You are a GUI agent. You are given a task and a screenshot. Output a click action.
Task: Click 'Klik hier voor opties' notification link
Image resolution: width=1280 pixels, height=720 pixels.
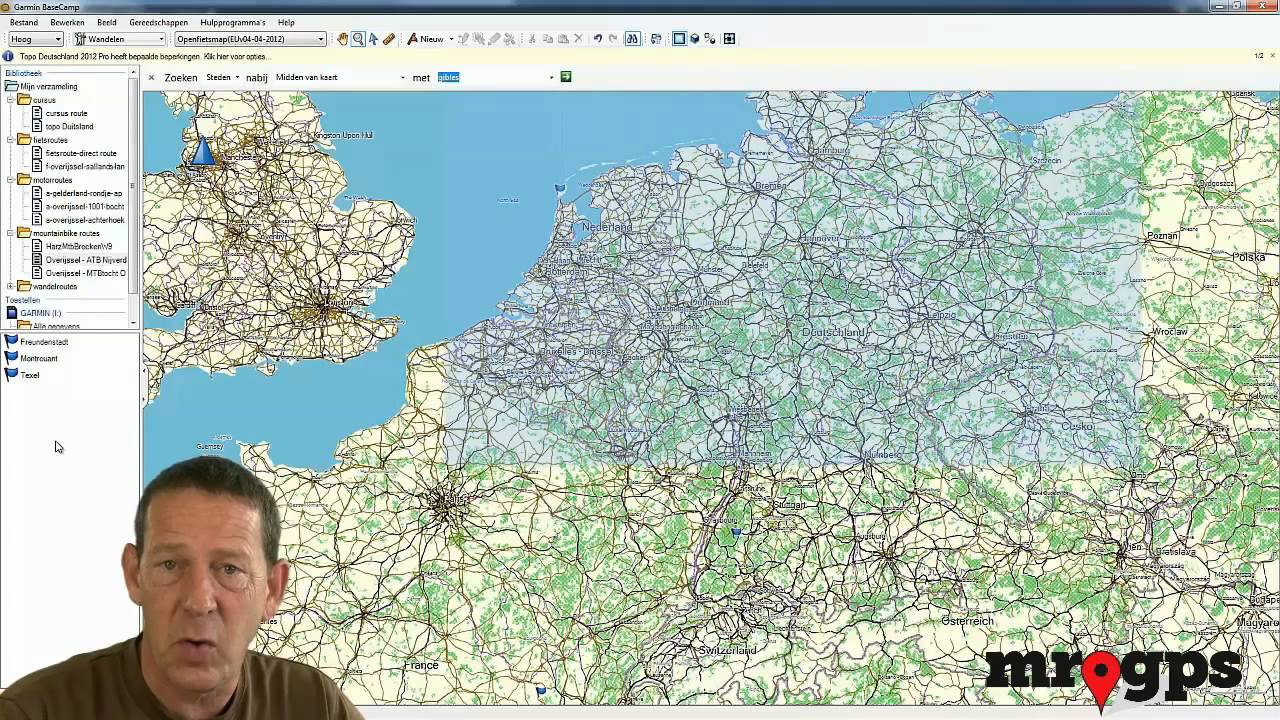[235, 57]
